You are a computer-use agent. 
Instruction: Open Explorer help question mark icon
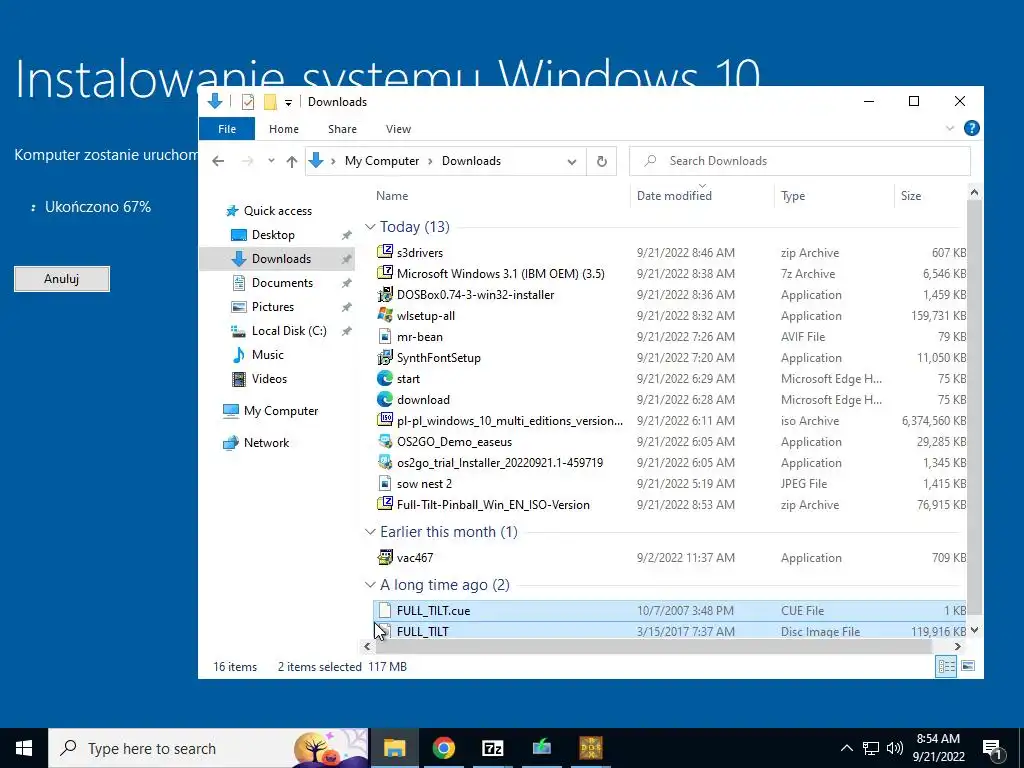pos(972,128)
